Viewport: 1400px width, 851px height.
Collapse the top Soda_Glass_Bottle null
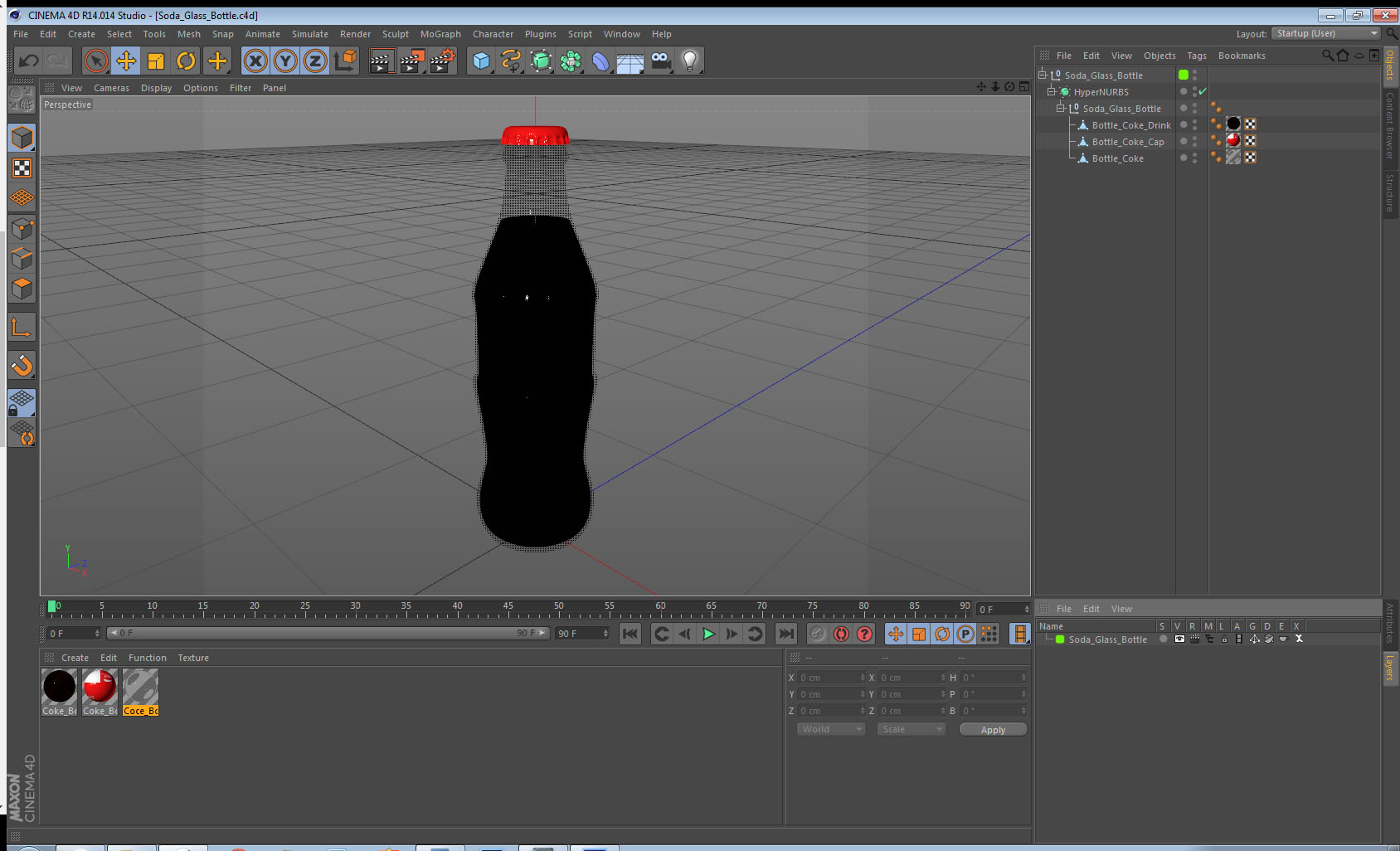[x=1043, y=75]
